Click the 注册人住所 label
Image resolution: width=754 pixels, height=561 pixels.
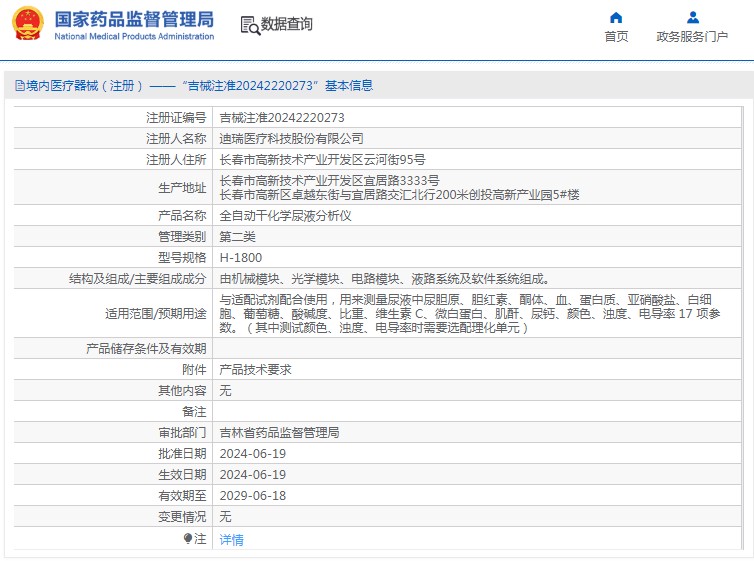click(176, 160)
